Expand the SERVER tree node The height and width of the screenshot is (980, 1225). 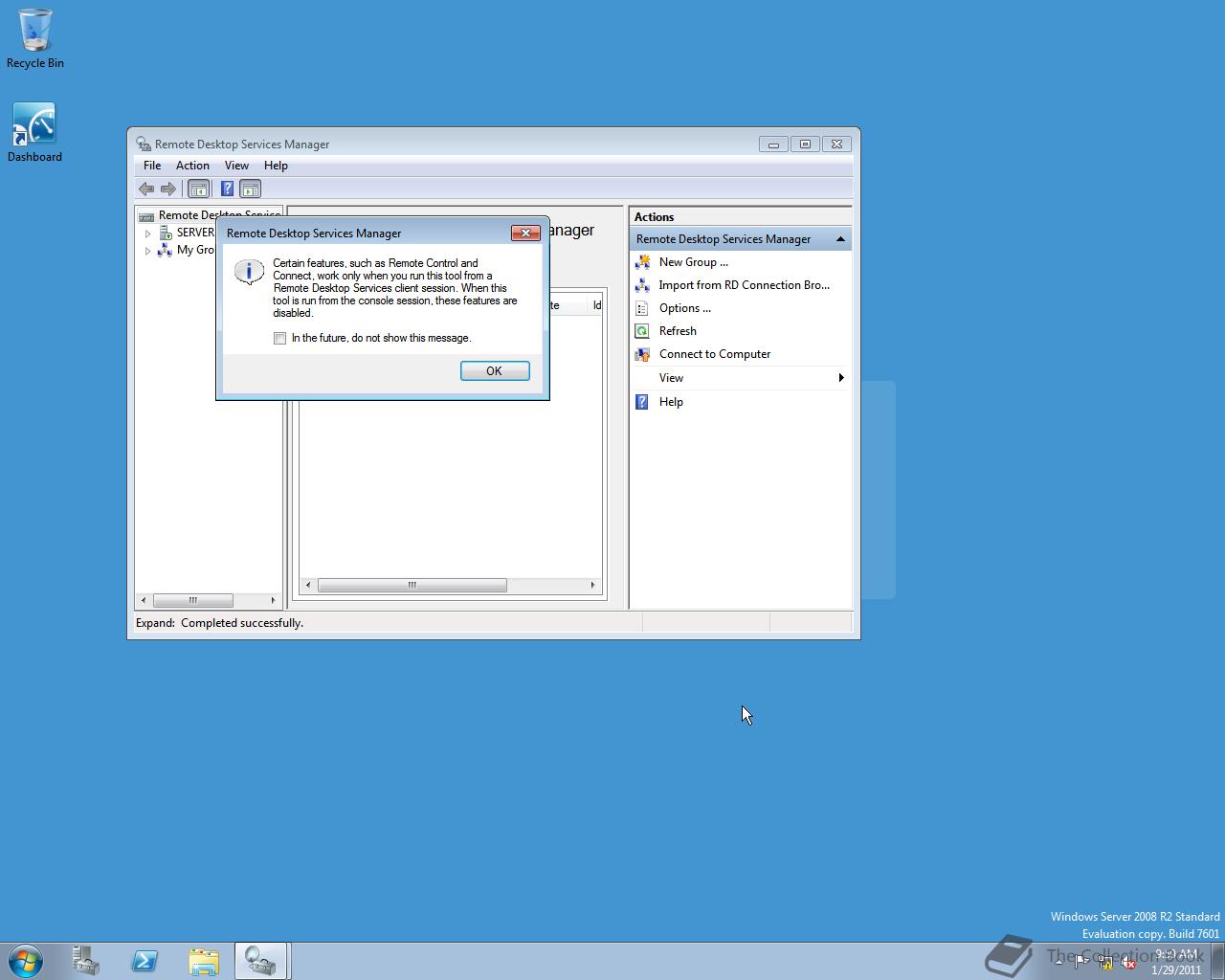click(147, 233)
